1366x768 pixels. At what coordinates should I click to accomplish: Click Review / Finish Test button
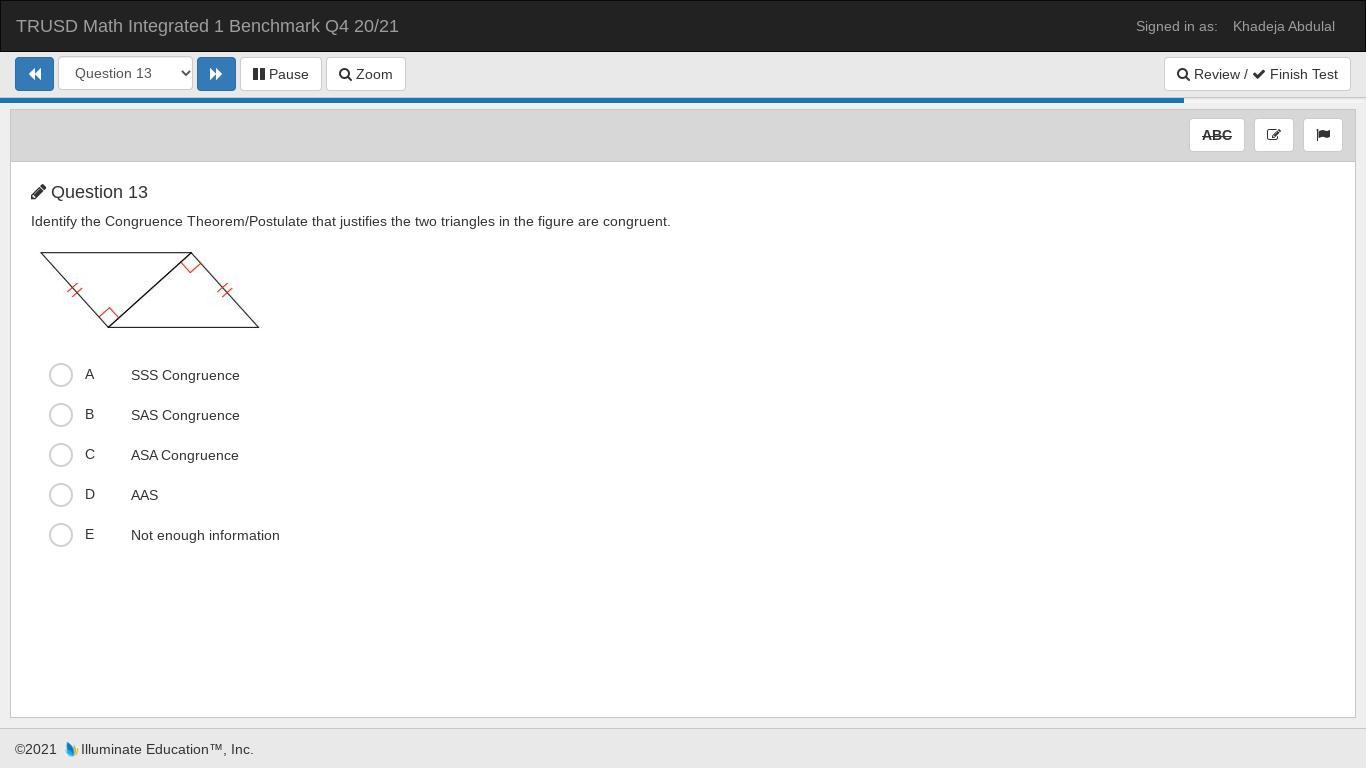click(1257, 74)
